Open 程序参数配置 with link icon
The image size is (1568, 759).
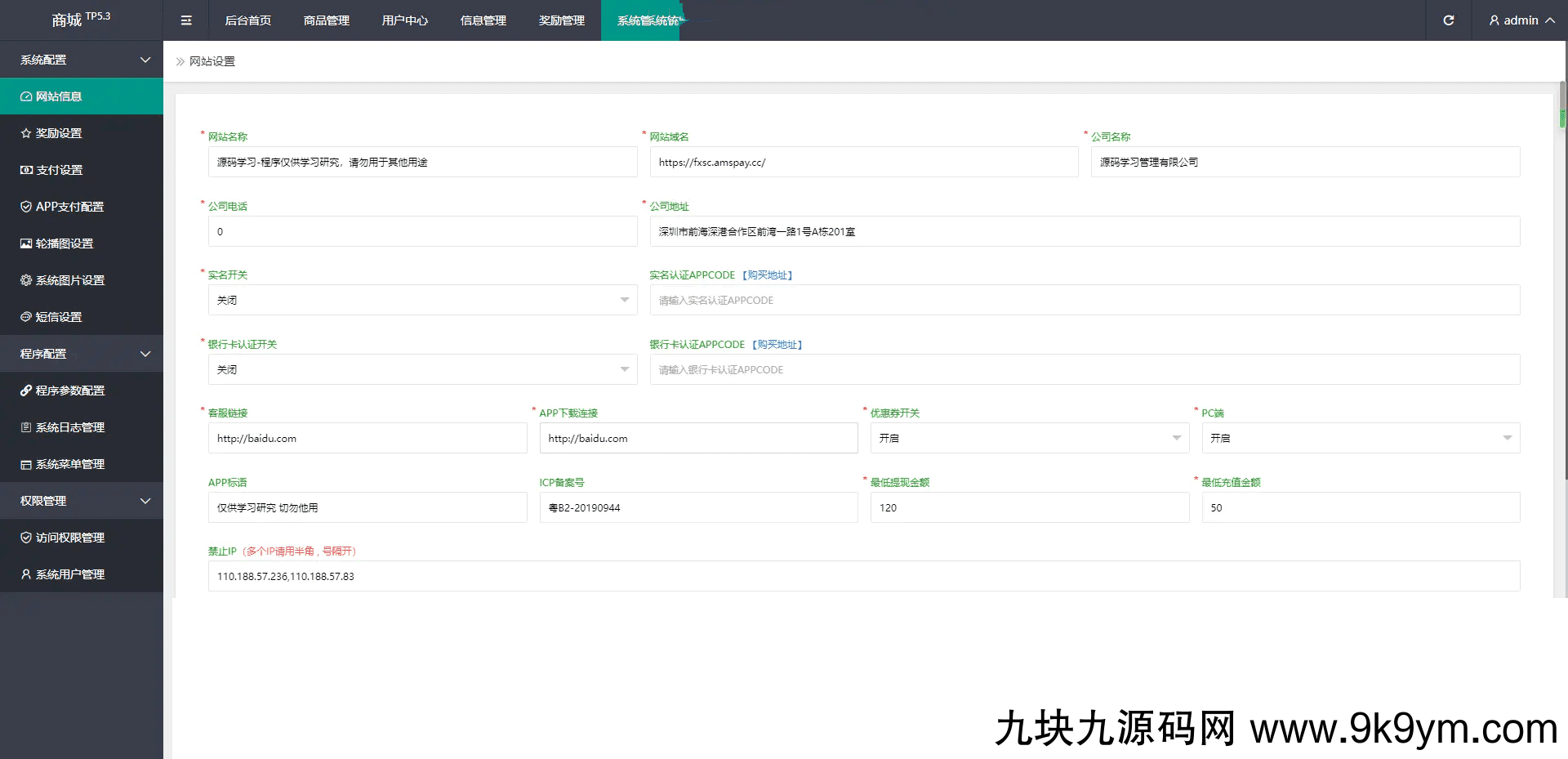coord(69,391)
